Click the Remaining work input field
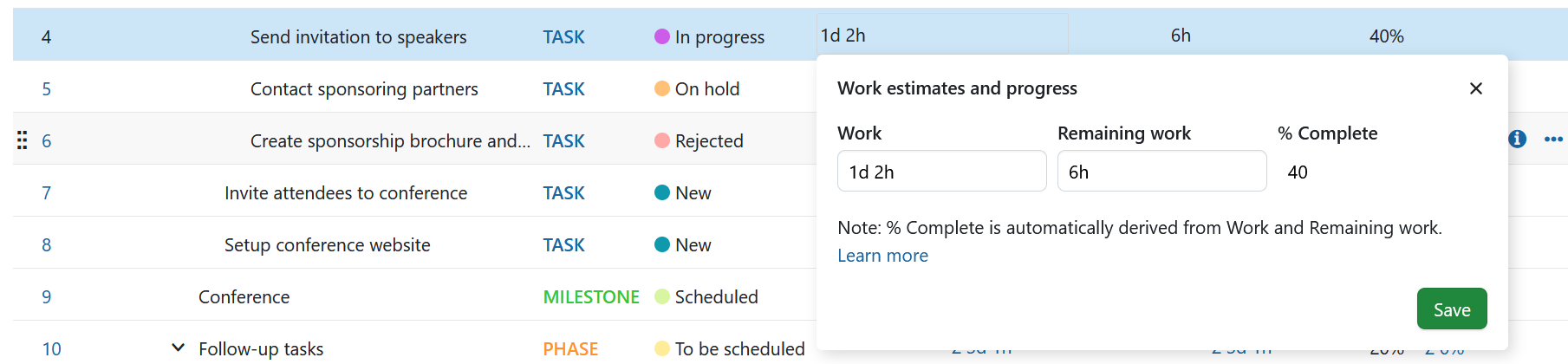1568x364 pixels. pyautogui.click(x=1161, y=172)
